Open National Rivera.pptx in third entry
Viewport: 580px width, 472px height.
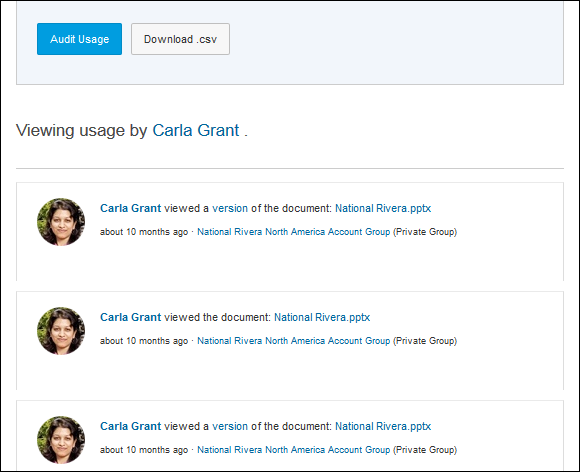pyautogui.click(x=383, y=426)
